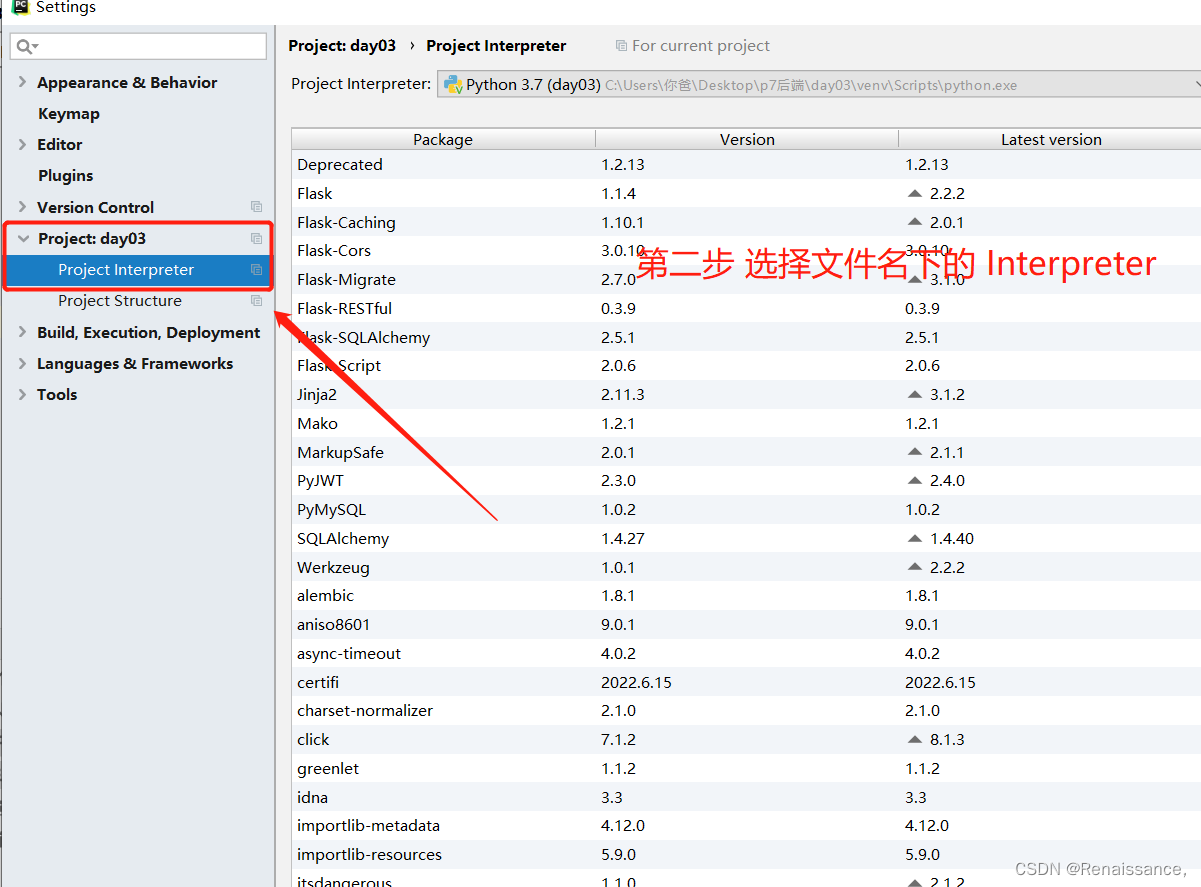Click Project: day03 breadcrumb
Screen dimensions: 1201x887
pos(342,46)
